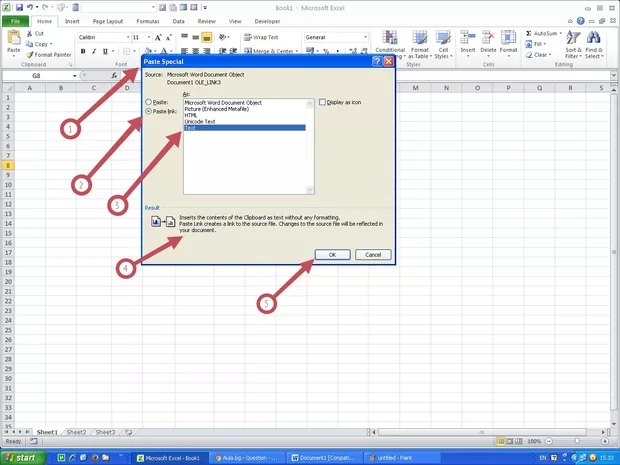The height and width of the screenshot is (465, 620).
Task: Click Wrap Text in the ribbon
Action: [261, 37]
